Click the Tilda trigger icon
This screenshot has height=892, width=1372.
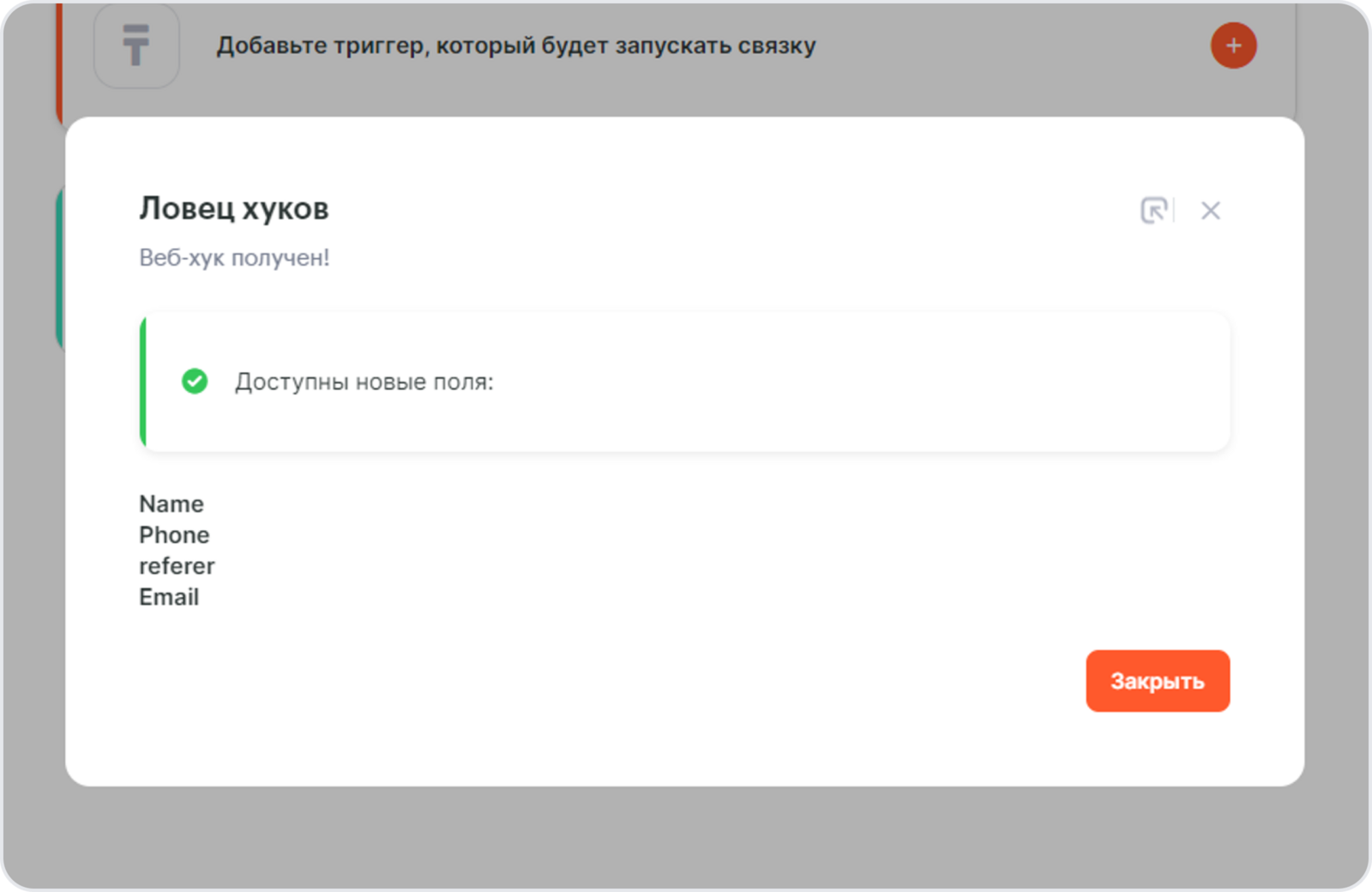(135, 45)
